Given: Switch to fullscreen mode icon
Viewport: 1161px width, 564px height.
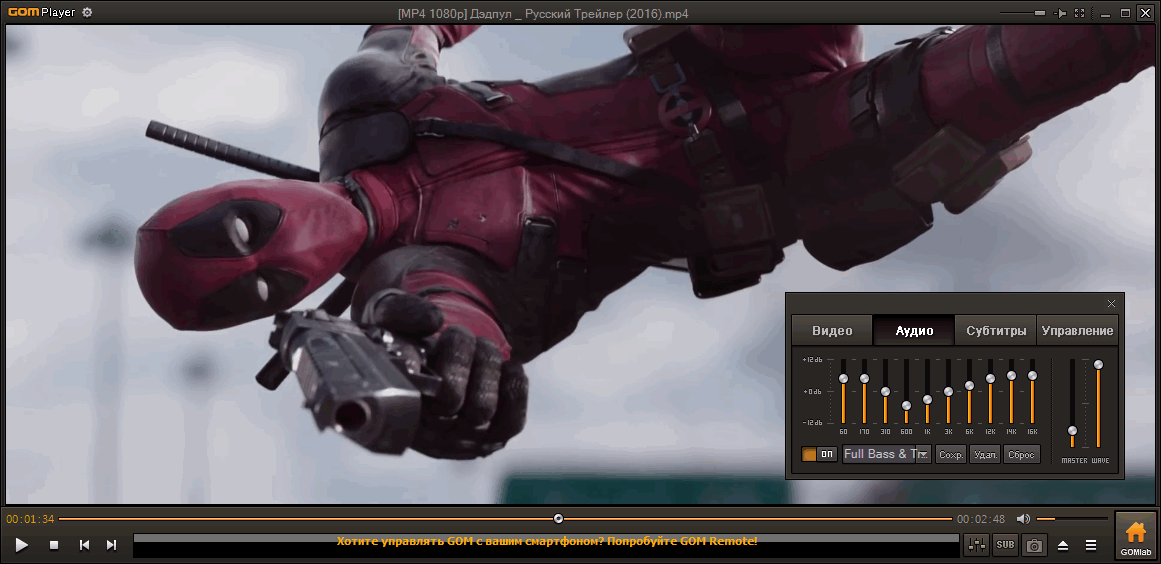Looking at the screenshot, I should (x=1080, y=13).
